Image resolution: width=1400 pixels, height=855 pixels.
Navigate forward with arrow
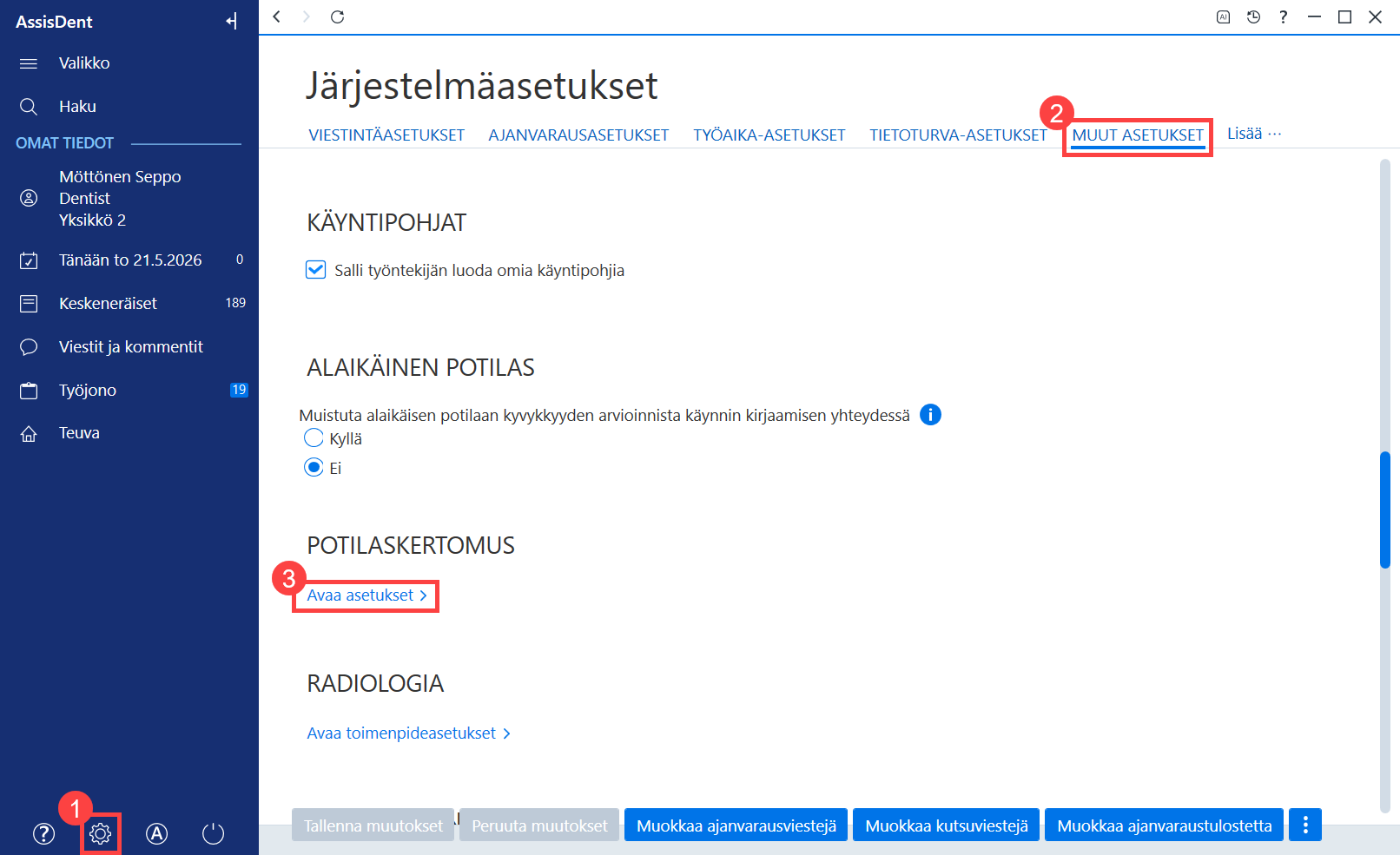coord(306,16)
